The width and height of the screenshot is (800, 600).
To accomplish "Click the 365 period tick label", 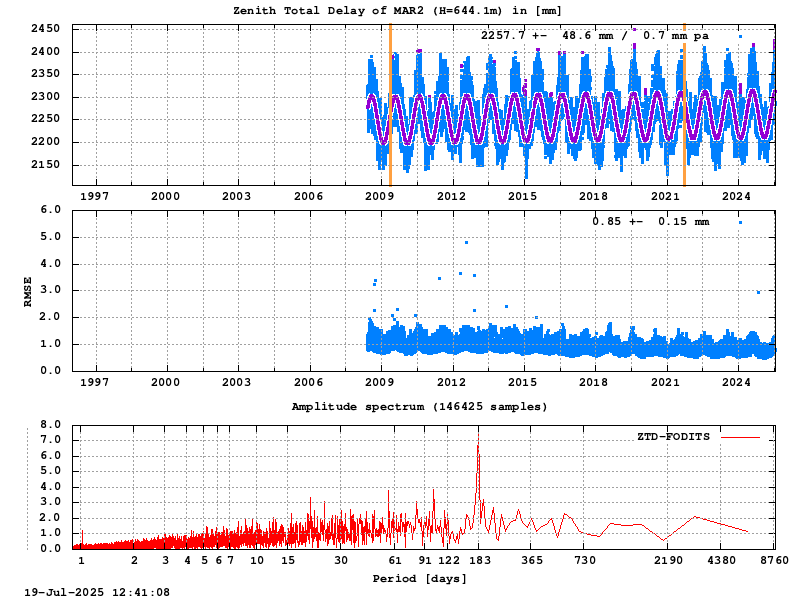I will click(x=533, y=560).
